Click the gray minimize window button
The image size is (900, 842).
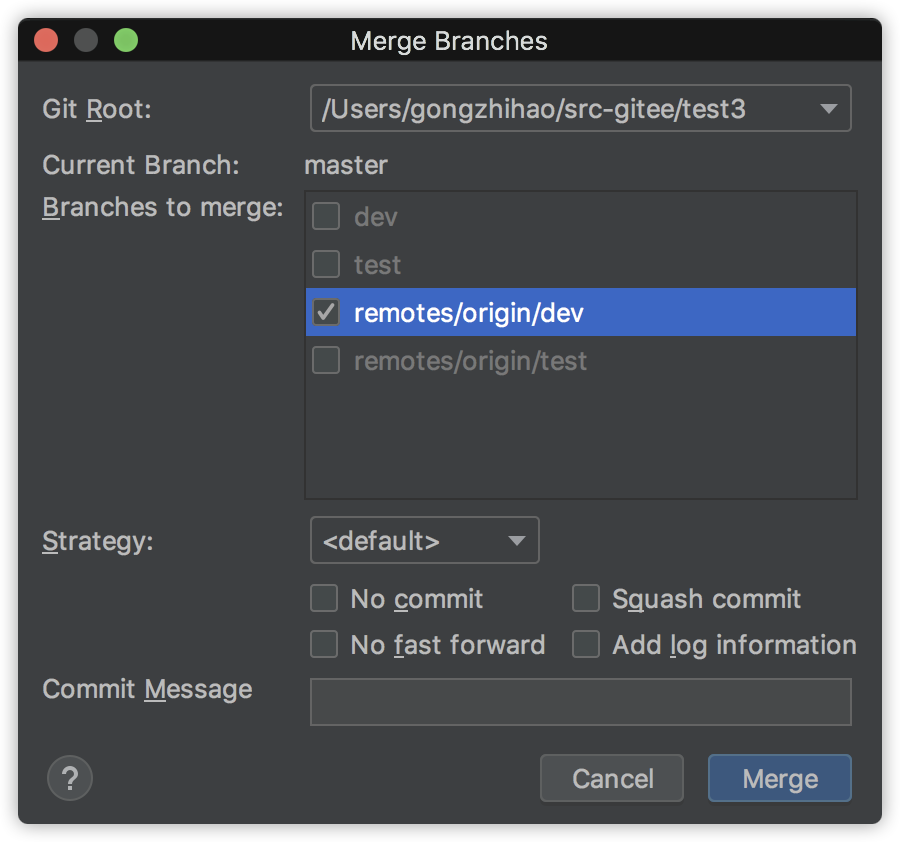[86, 40]
